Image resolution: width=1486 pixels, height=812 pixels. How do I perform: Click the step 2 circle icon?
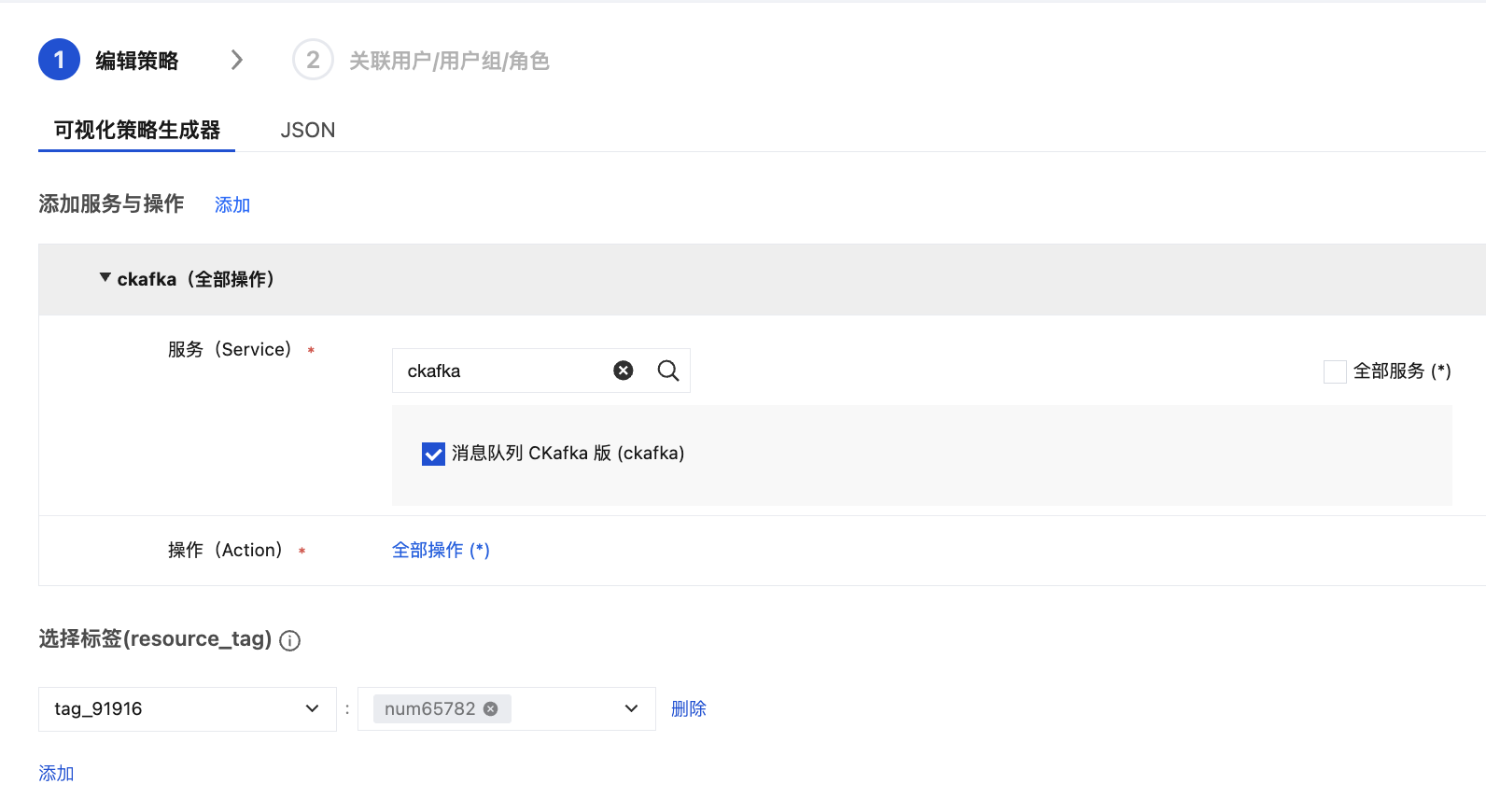(313, 60)
